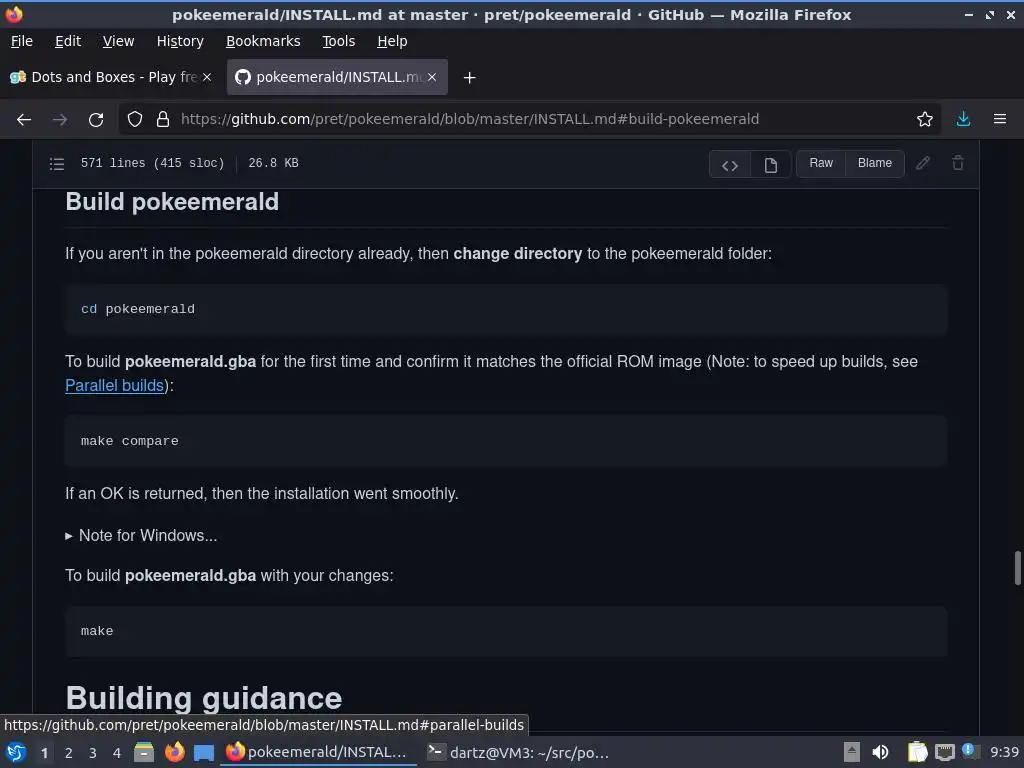The width and height of the screenshot is (1024, 768).
Task: Click the page vertical scrollbar thumb
Action: point(1017,568)
